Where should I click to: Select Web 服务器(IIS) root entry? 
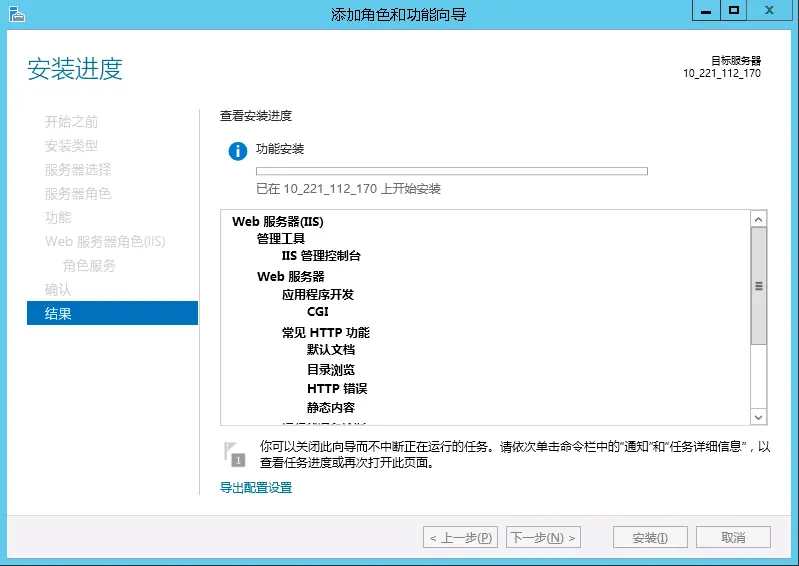point(278,222)
